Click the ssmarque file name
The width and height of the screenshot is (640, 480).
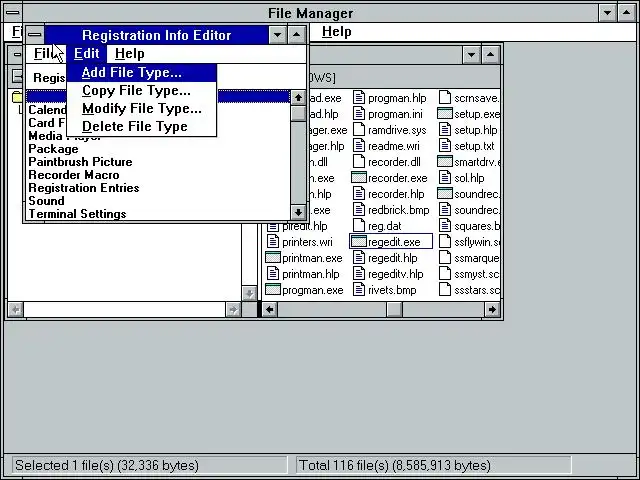click(477, 258)
